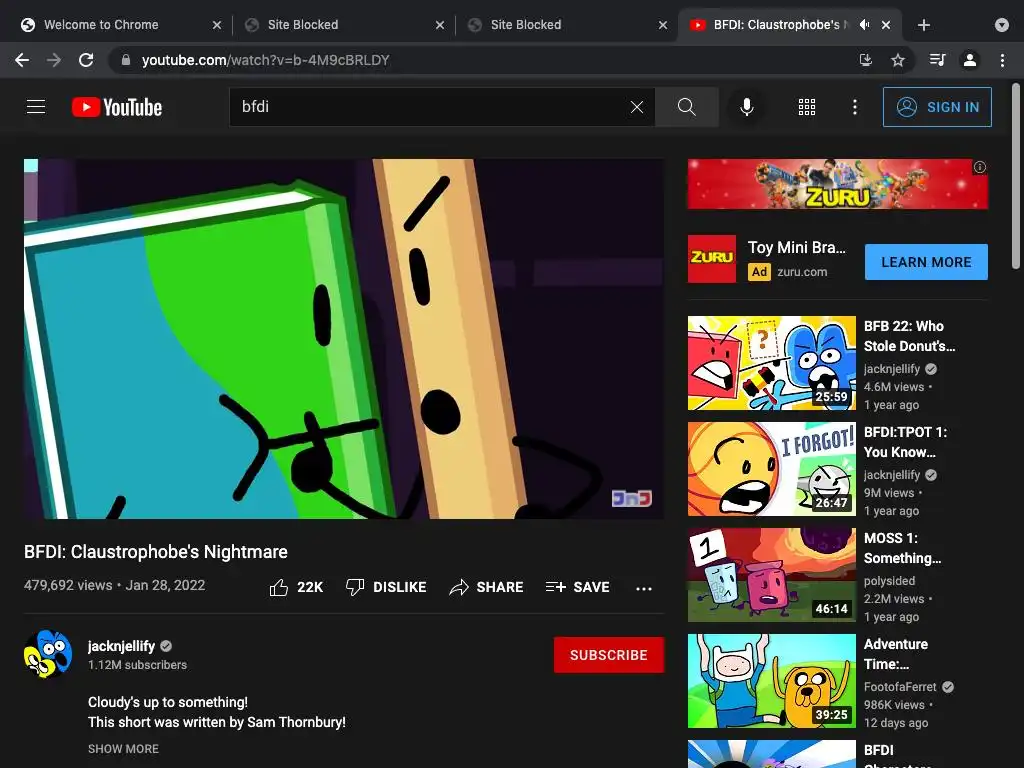
Task: Bookmark this page with the star icon
Action: pos(898,60)
